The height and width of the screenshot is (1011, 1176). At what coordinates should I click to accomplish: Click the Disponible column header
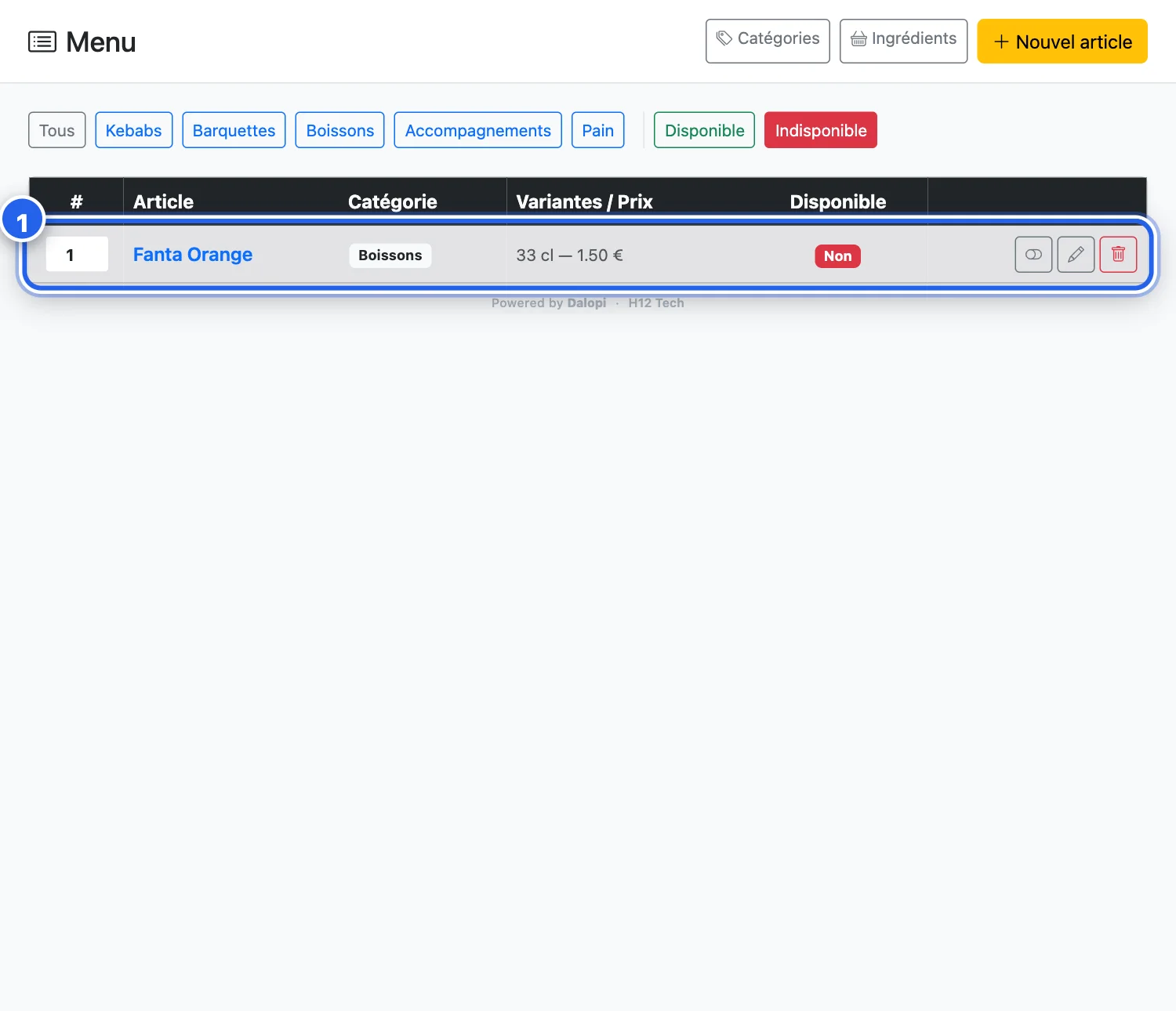[838, 202]
